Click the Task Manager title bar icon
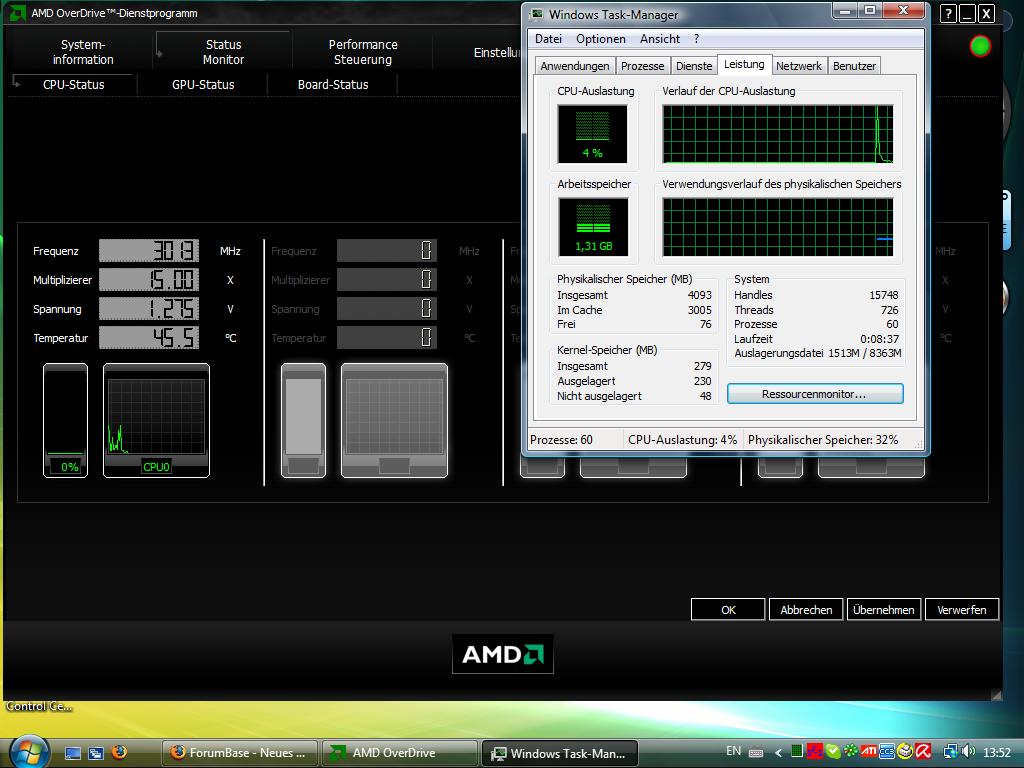Viewport: 1024px width, 768px height. point(537,14)
